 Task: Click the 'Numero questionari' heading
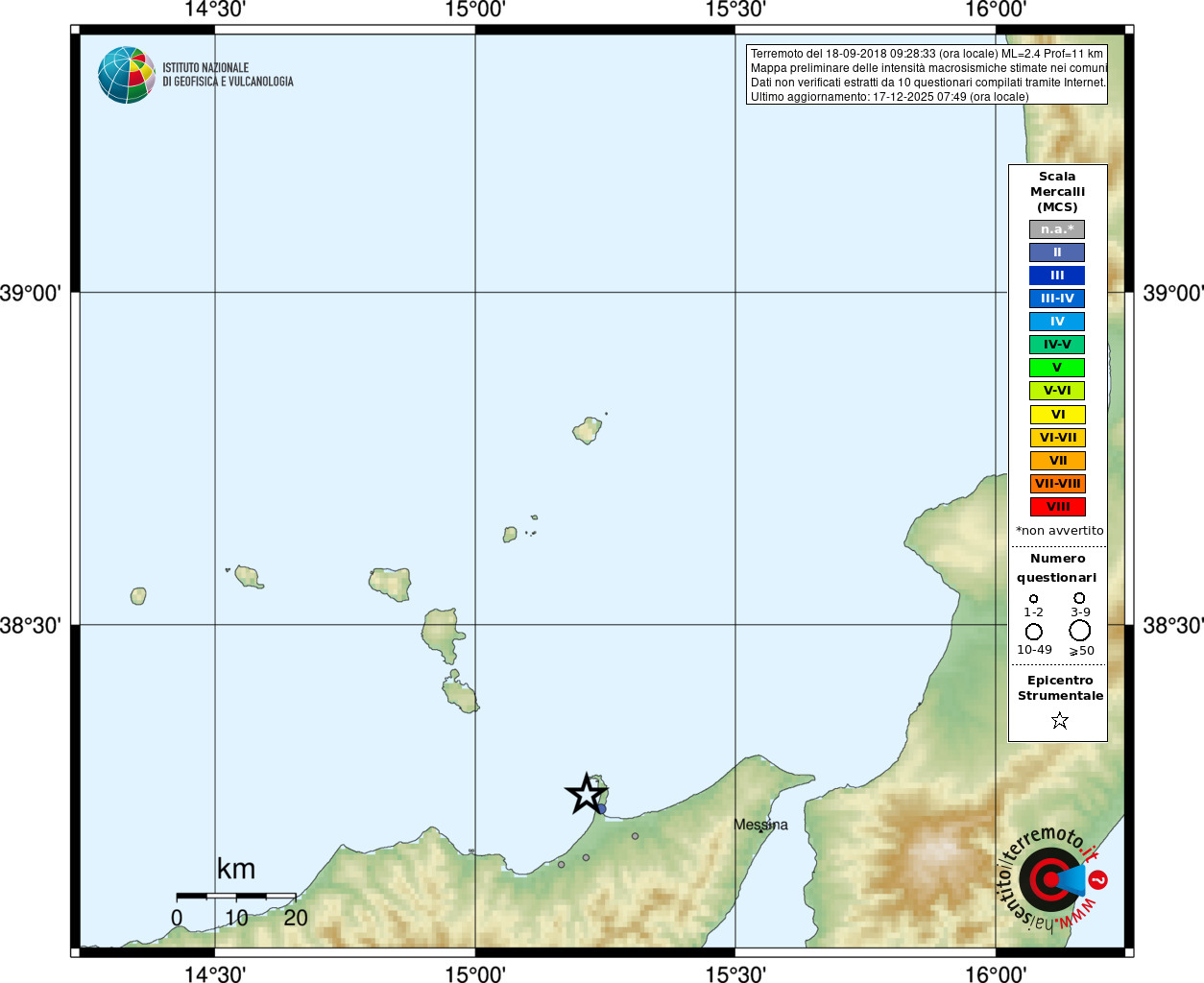coord(1057,568)
